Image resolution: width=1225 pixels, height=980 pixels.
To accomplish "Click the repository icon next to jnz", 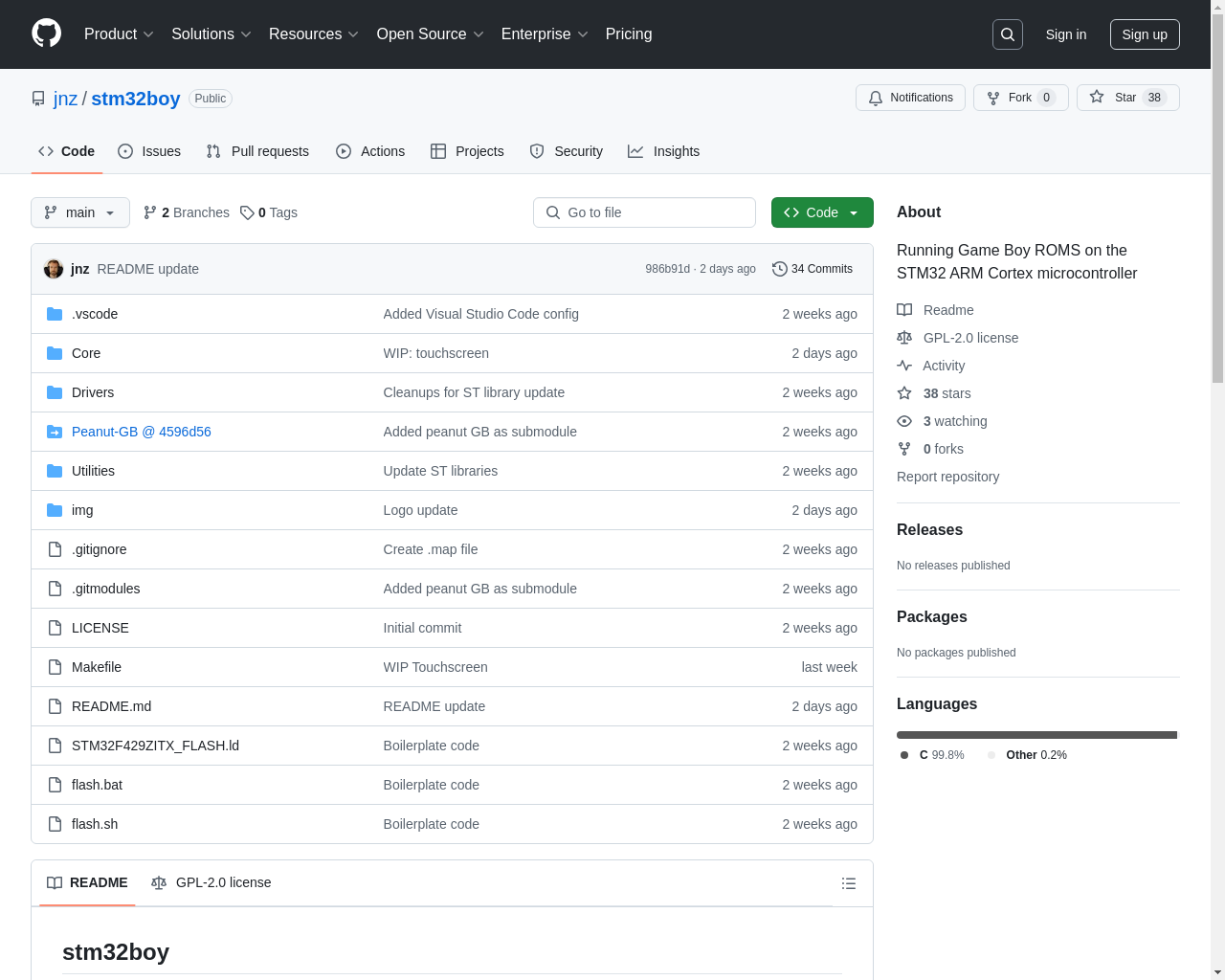I will [x=38, y=99].
